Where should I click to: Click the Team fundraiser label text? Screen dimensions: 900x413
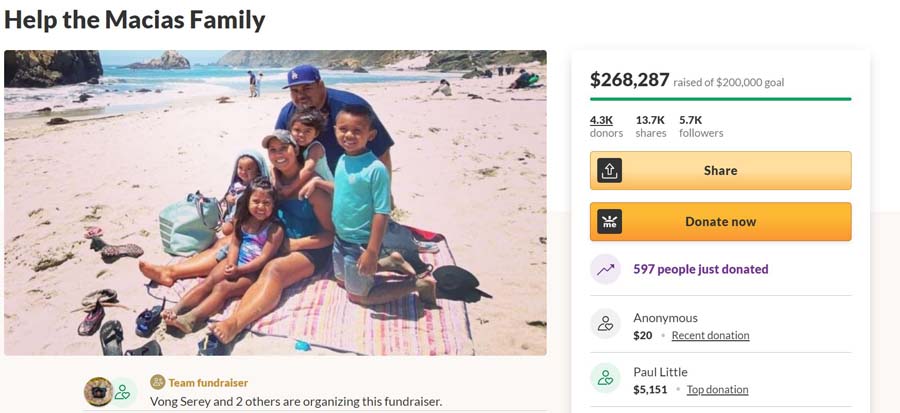pos(208,382)
